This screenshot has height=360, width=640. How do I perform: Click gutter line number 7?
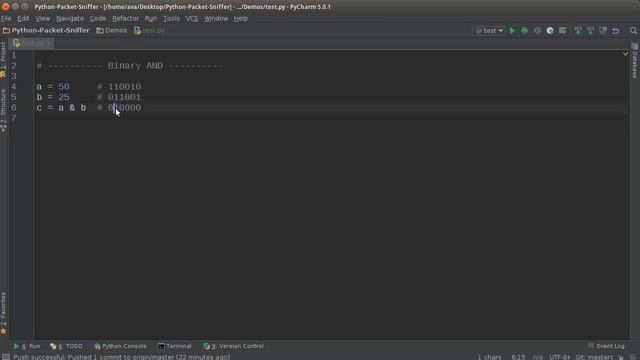click(x=13, y=118)
